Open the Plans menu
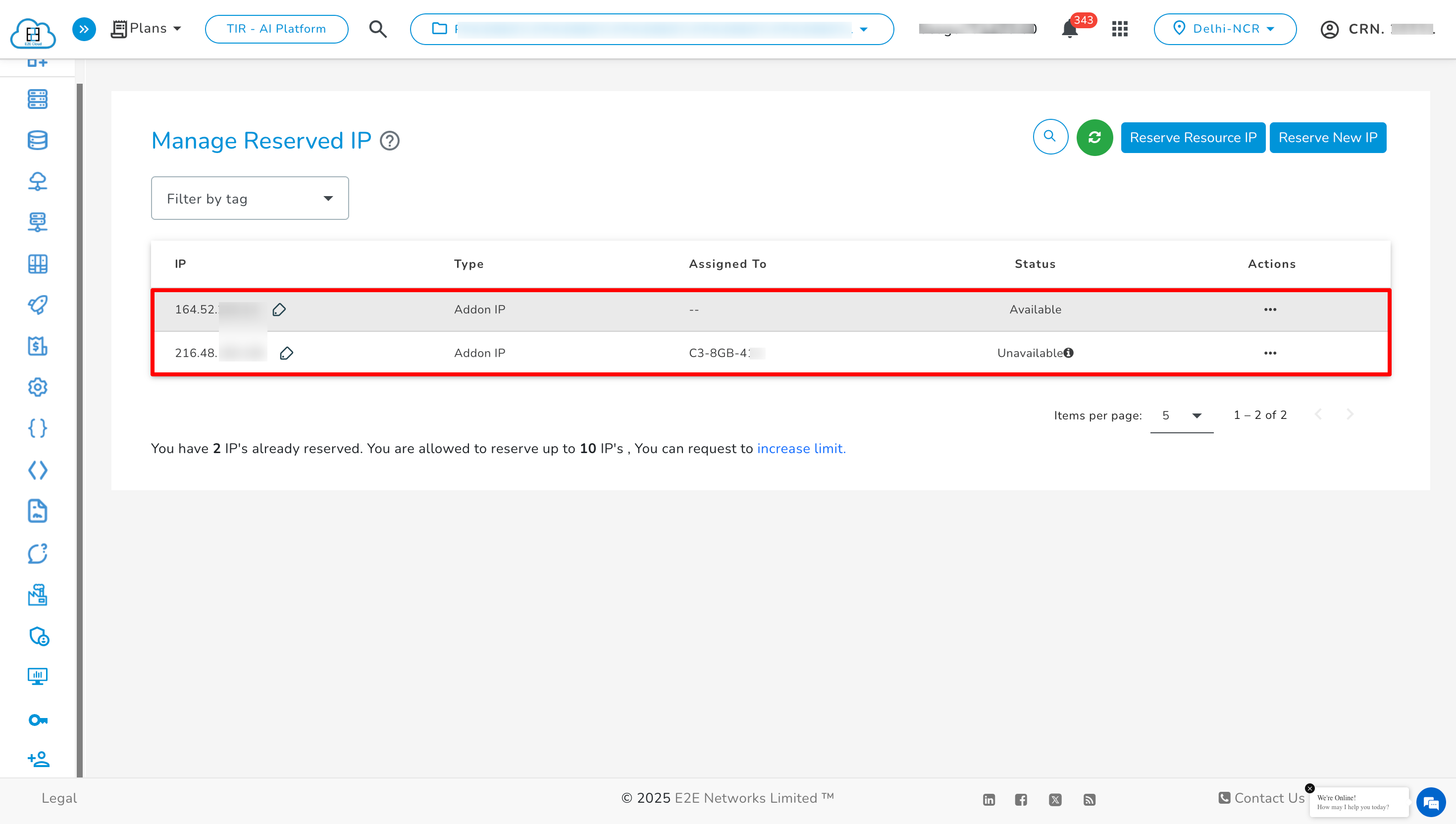 coord(147,28)
